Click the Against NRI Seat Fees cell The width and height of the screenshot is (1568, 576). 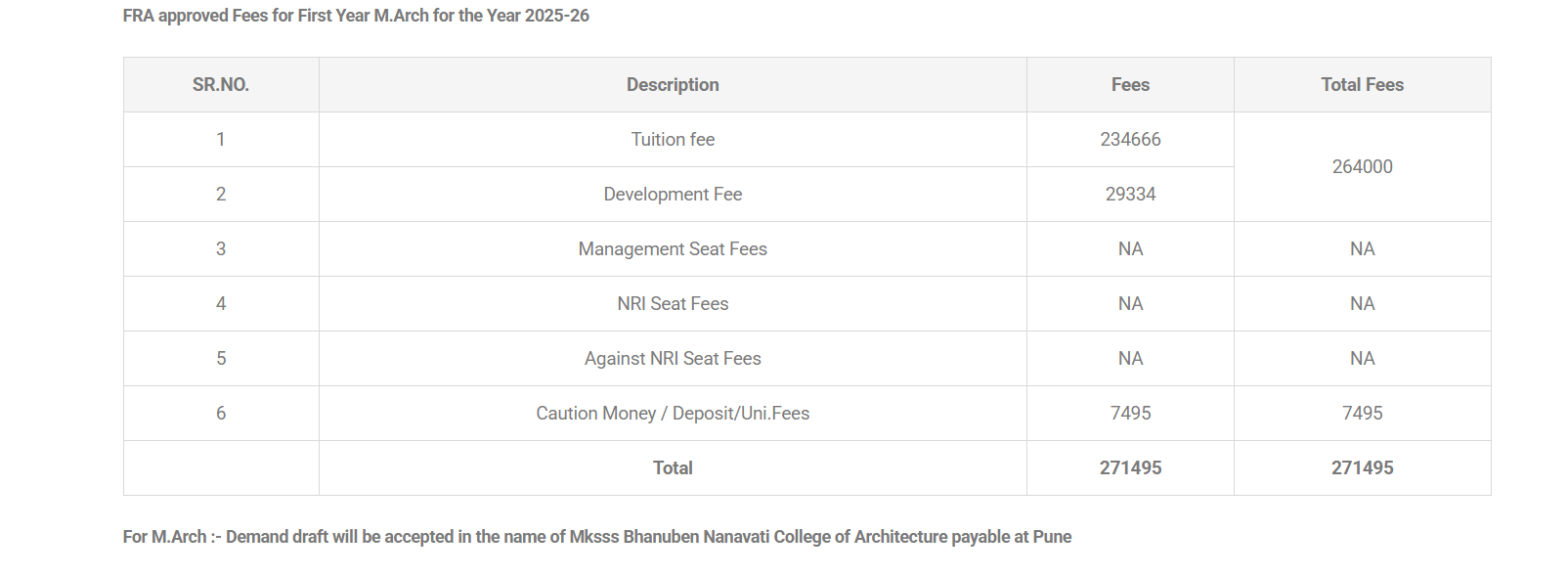673,359
